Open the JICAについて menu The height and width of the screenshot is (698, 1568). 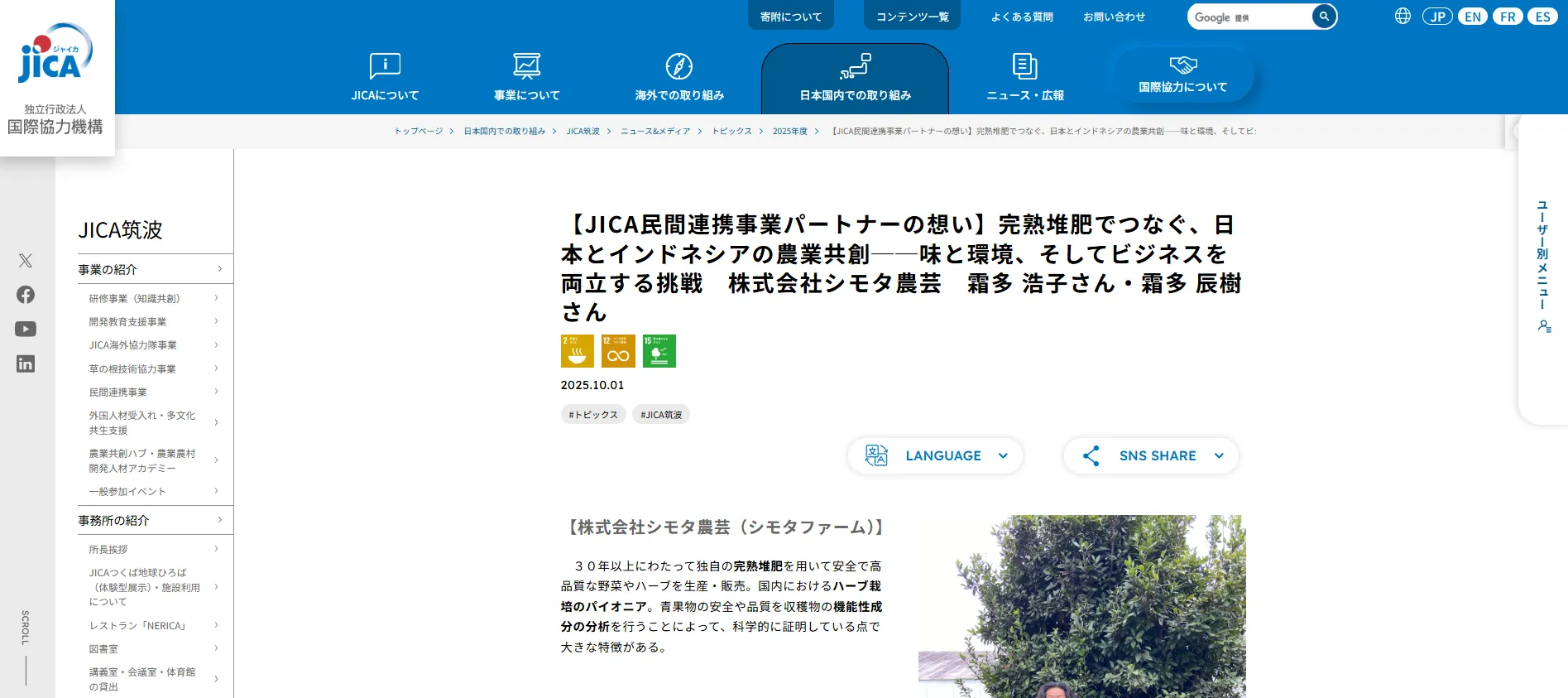(385, 78)
